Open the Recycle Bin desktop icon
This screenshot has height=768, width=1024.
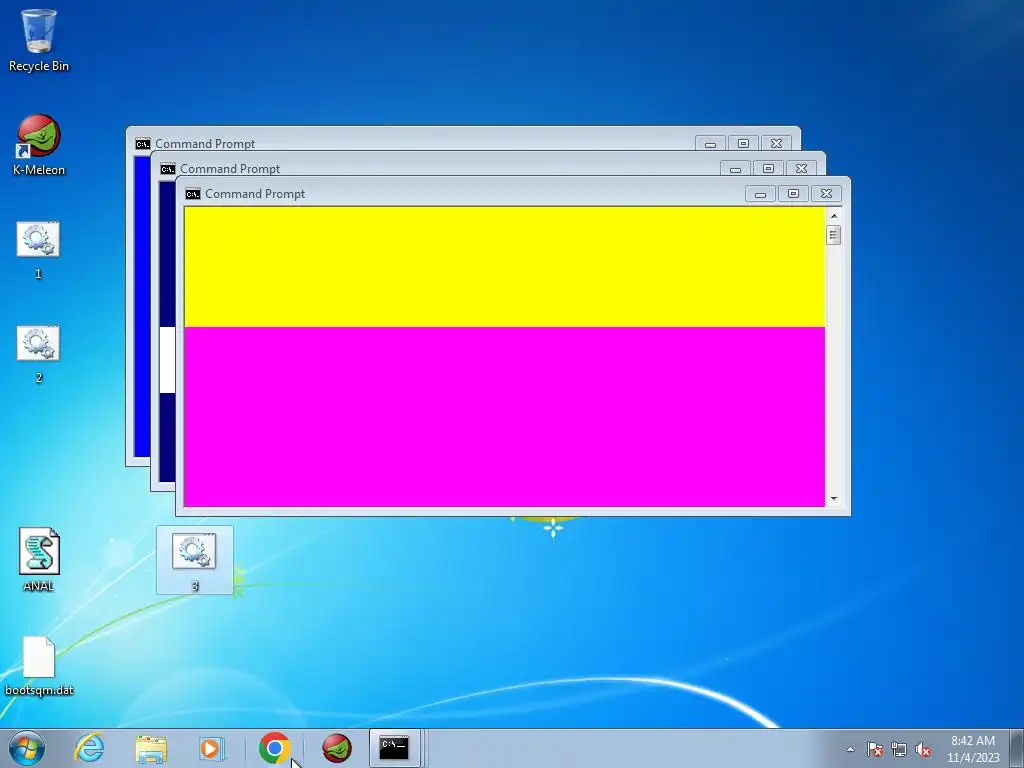[39, 40]
